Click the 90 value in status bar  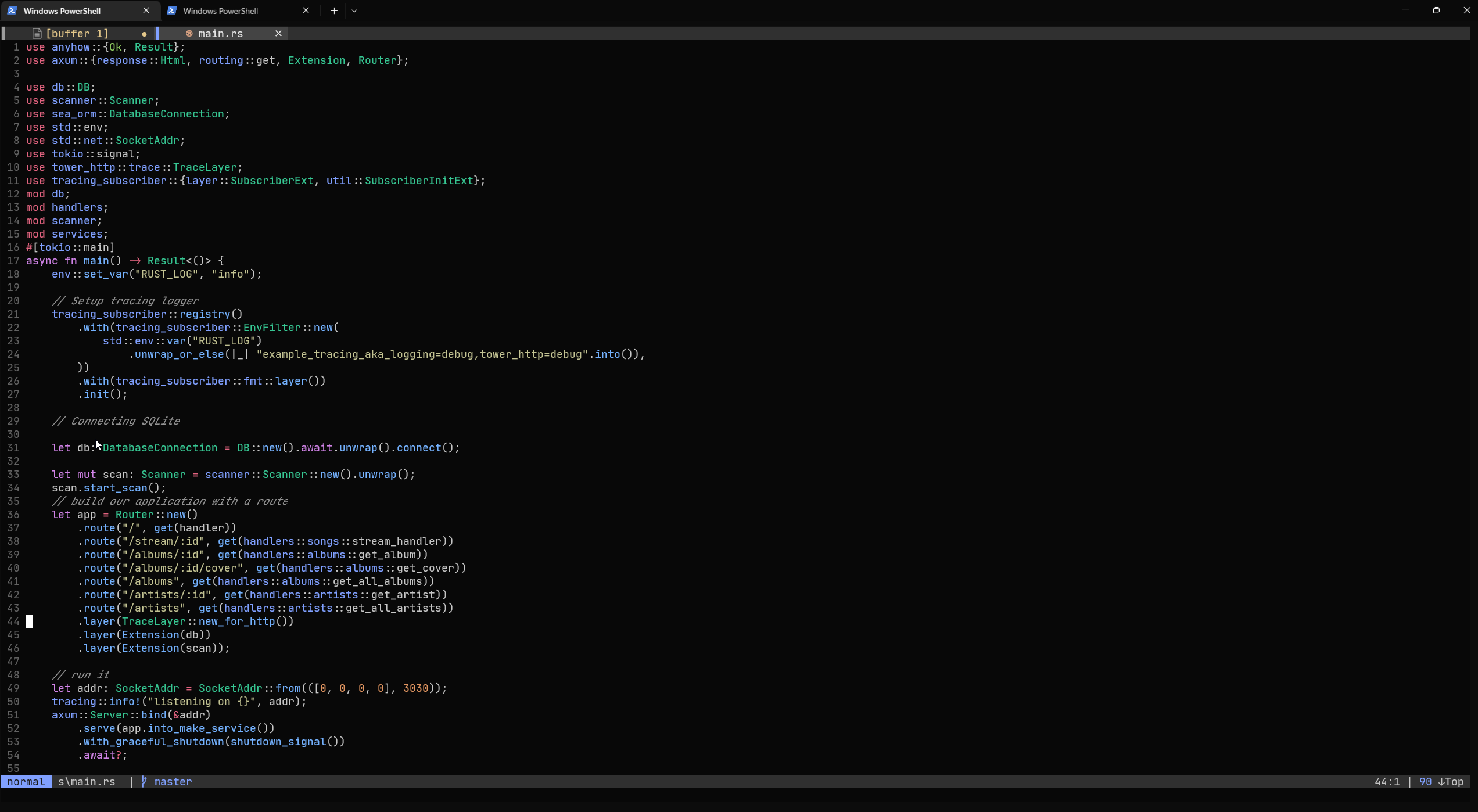click(1425, 782)
